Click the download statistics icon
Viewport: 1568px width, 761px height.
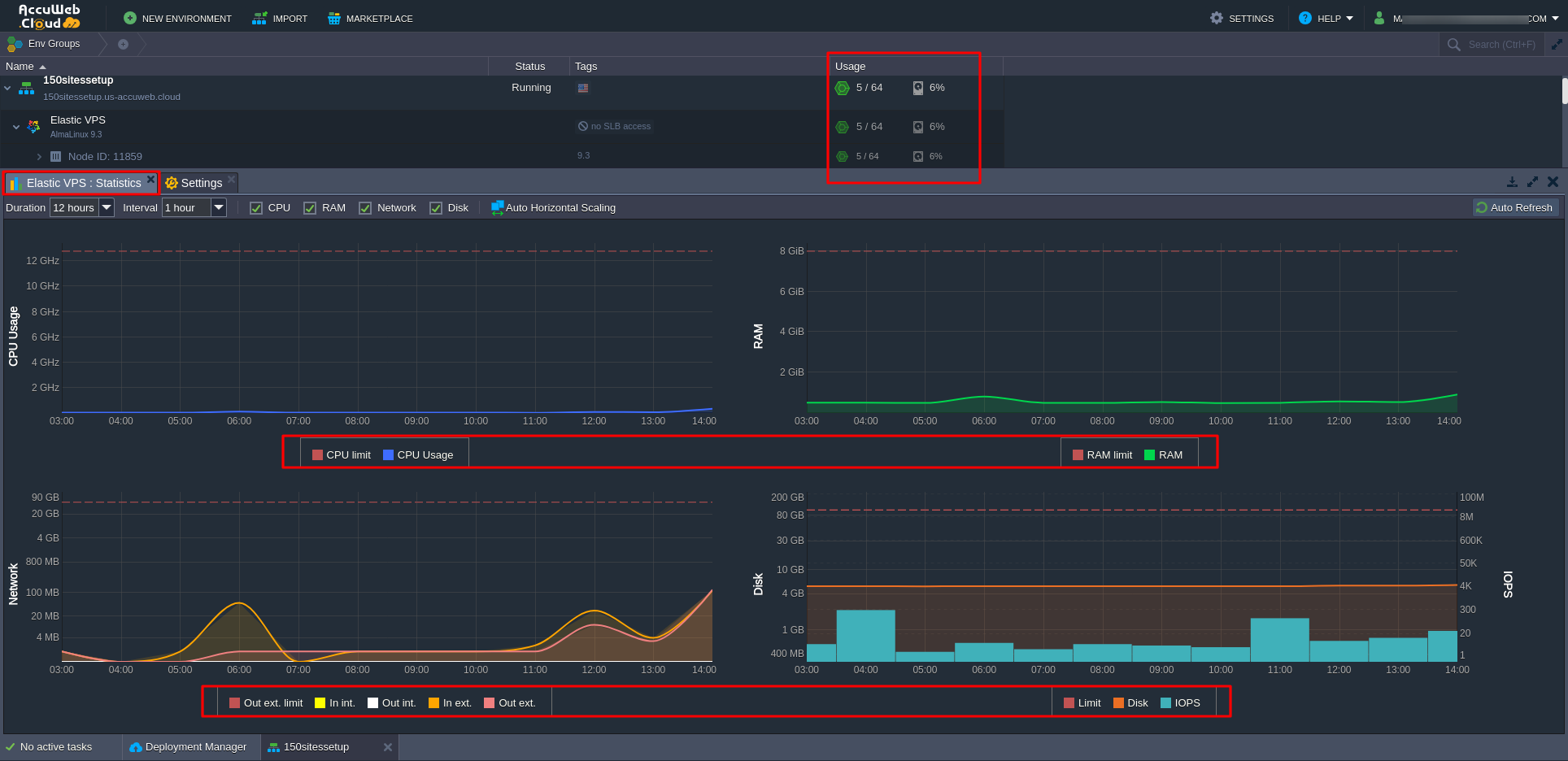[x=1512, y=182]
